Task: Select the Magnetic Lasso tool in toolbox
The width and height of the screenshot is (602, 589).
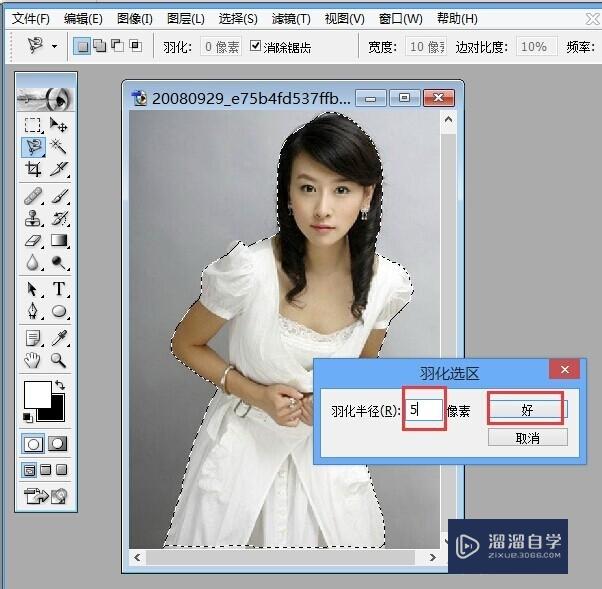Action: 33,147
